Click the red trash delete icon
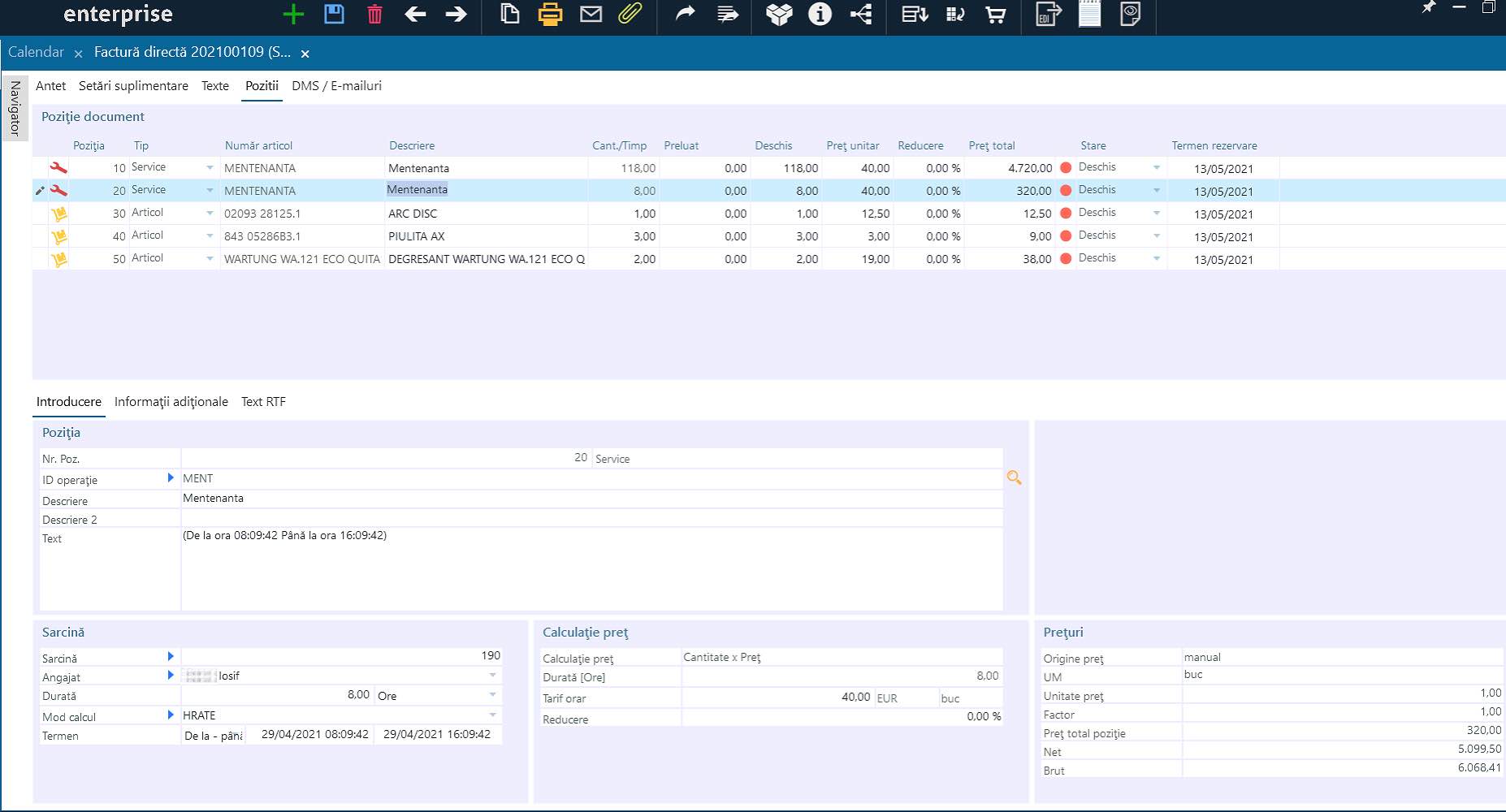The image size is (1506, 812). 374,15
